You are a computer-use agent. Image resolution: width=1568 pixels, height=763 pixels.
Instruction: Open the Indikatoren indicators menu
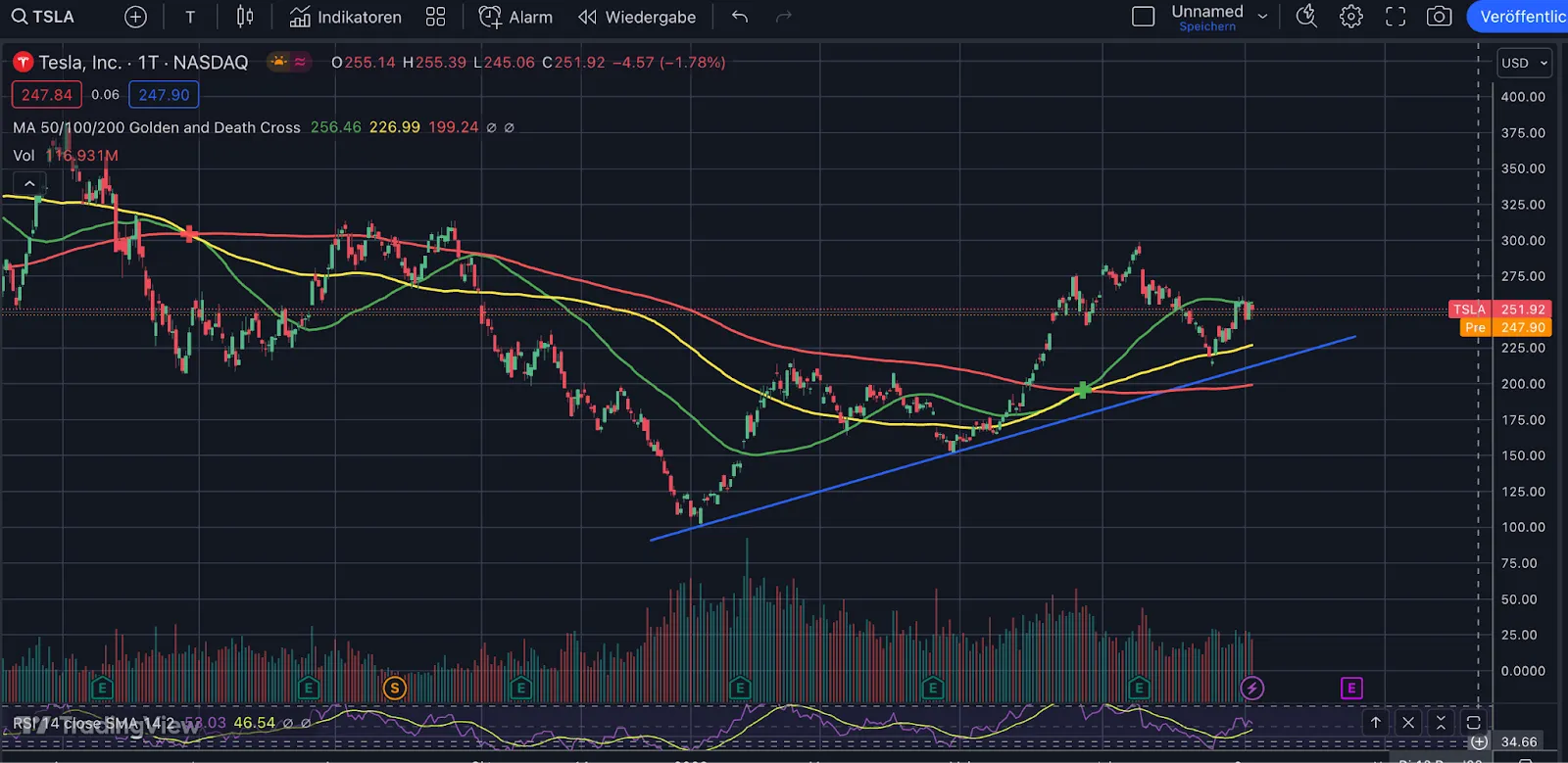point(346,17)
